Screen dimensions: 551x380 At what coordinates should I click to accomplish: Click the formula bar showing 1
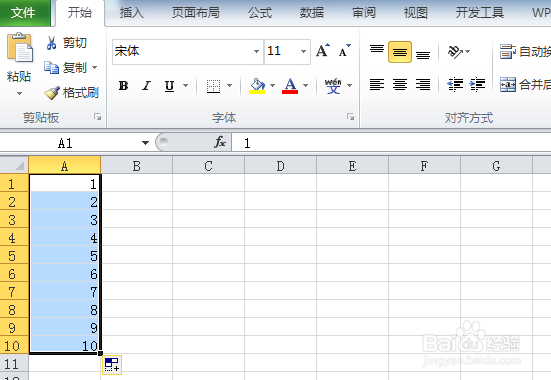(392, 143)
